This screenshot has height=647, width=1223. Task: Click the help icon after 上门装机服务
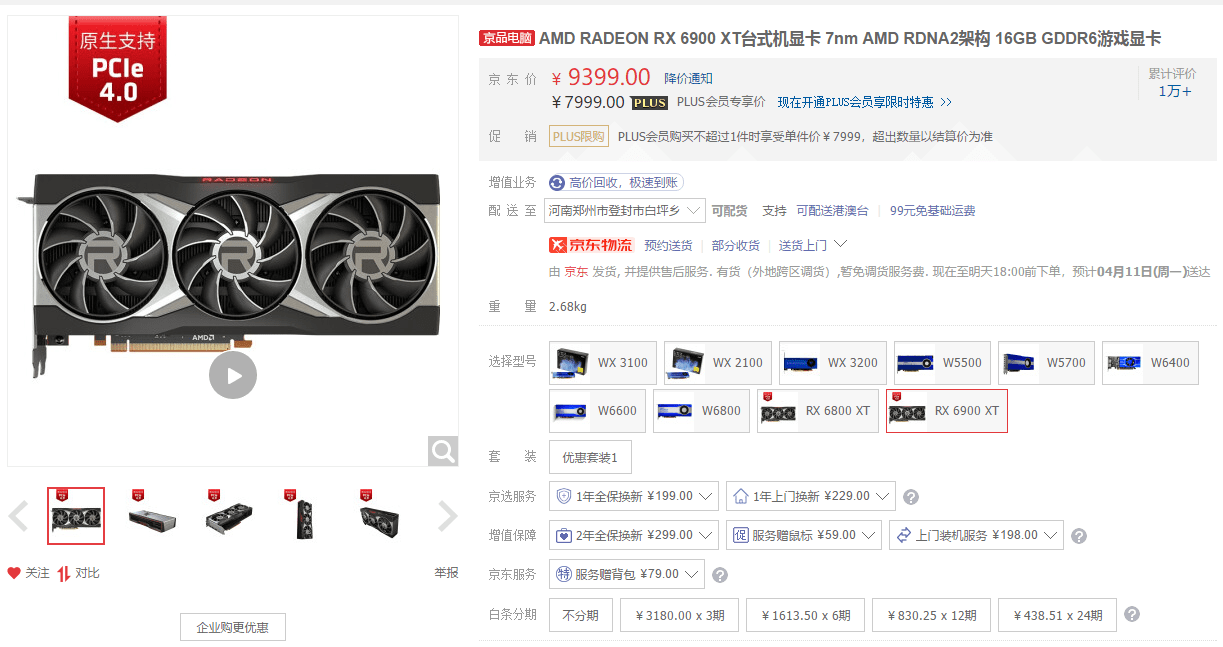(x=1079, y=535)
